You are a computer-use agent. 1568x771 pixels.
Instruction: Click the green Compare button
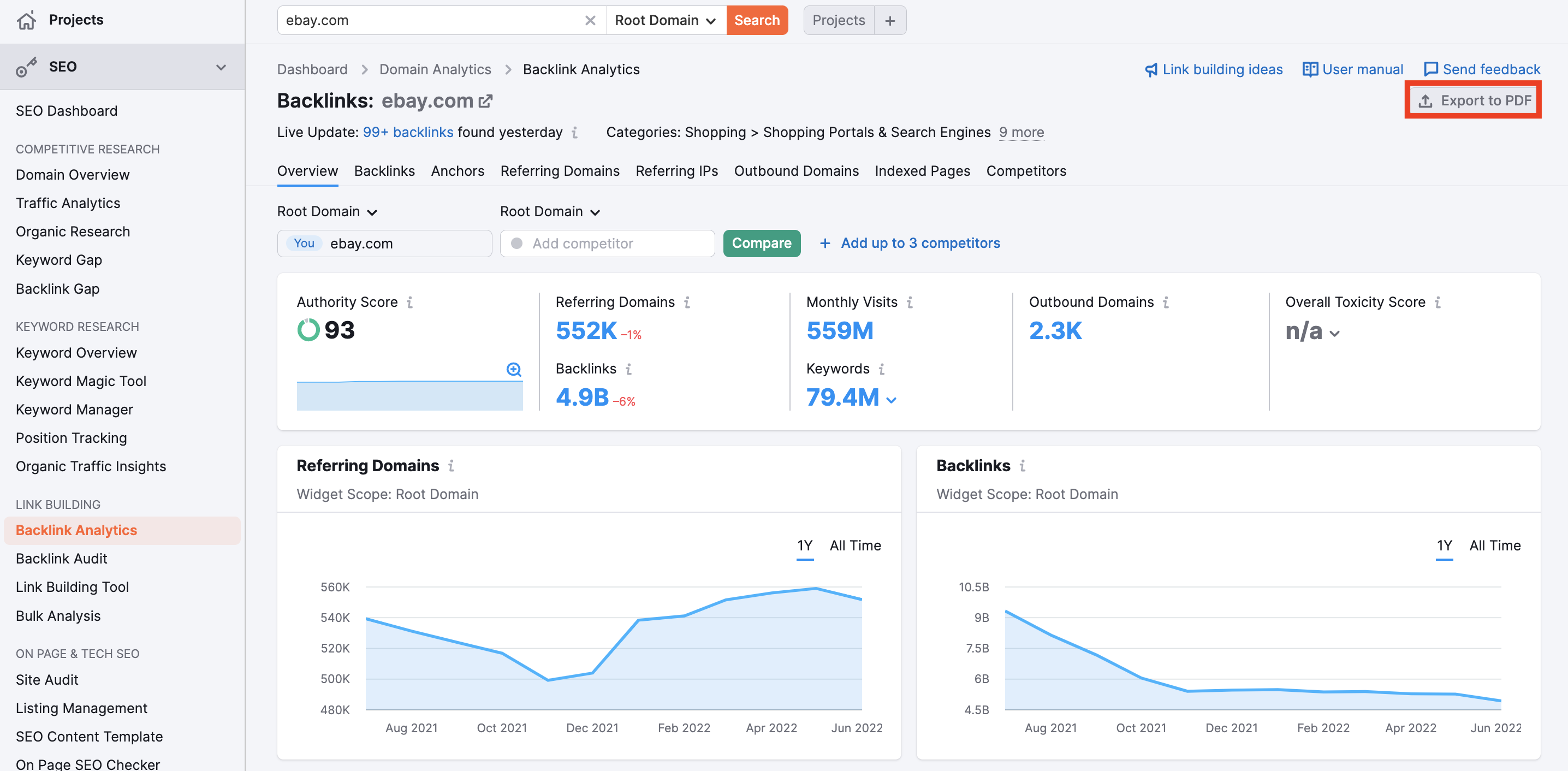(762, 244)
